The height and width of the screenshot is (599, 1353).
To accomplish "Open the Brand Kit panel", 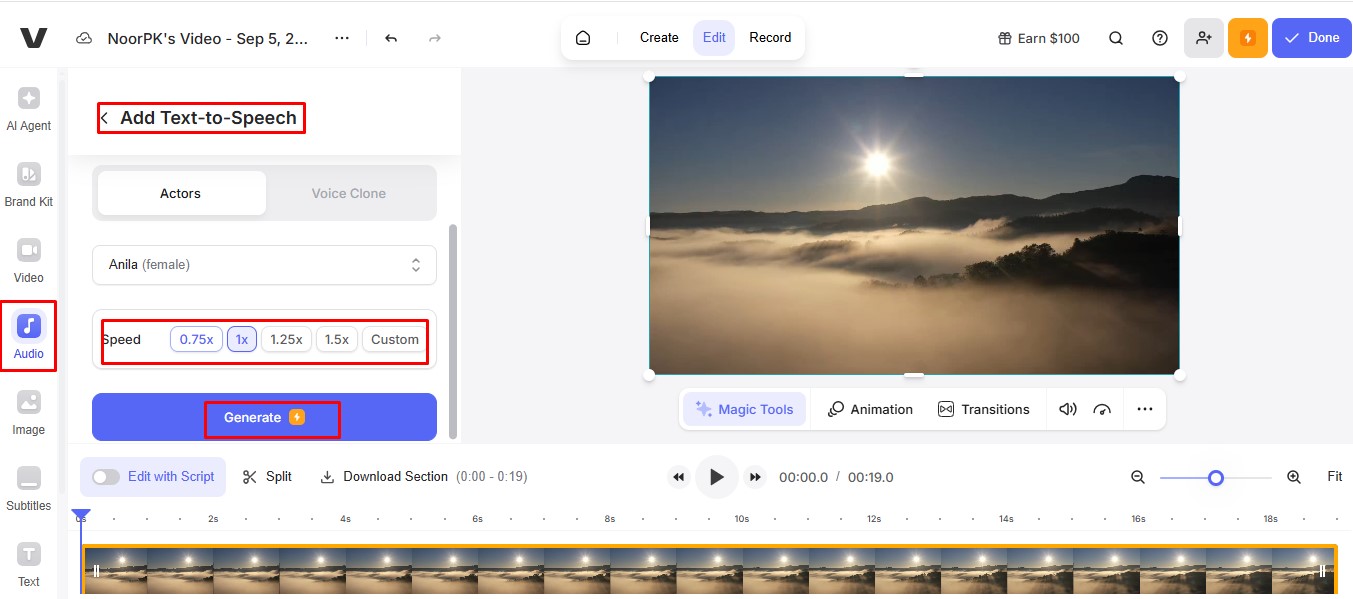I will click(x=28, y=184).
